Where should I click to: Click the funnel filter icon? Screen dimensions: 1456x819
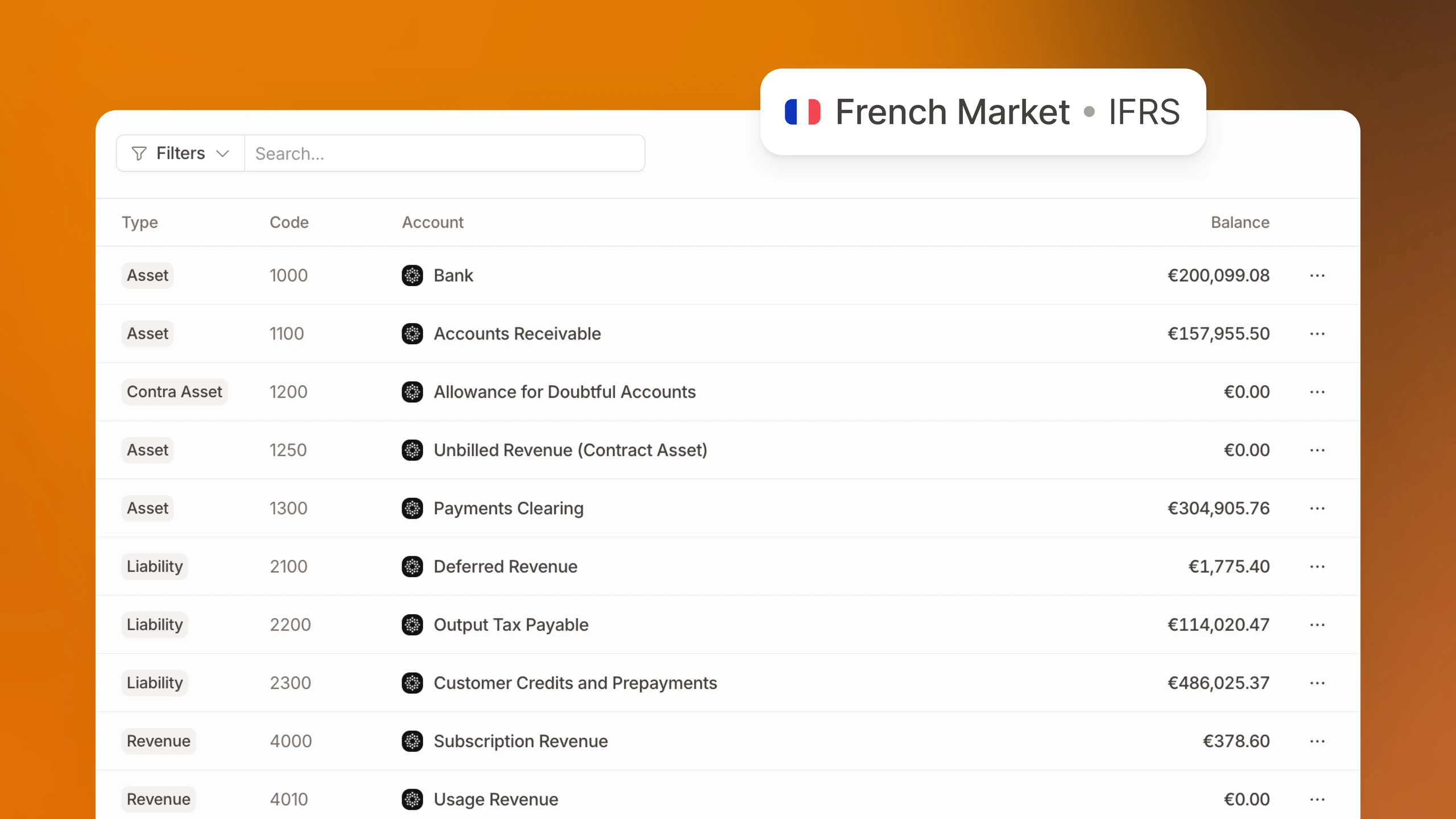tap(139, 154)
